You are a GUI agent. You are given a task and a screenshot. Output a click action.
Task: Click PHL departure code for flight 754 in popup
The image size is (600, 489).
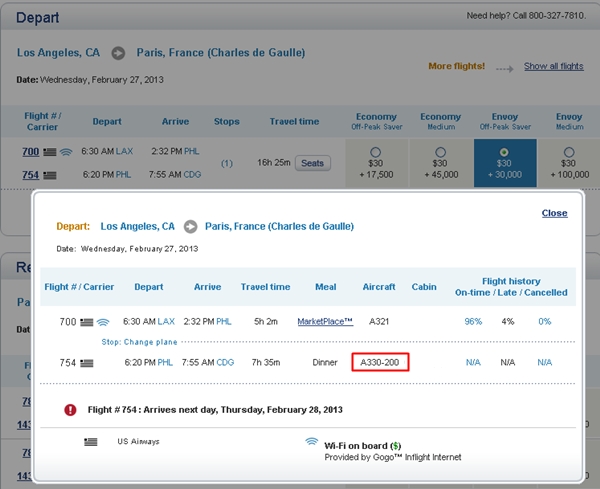pos(165,362)
